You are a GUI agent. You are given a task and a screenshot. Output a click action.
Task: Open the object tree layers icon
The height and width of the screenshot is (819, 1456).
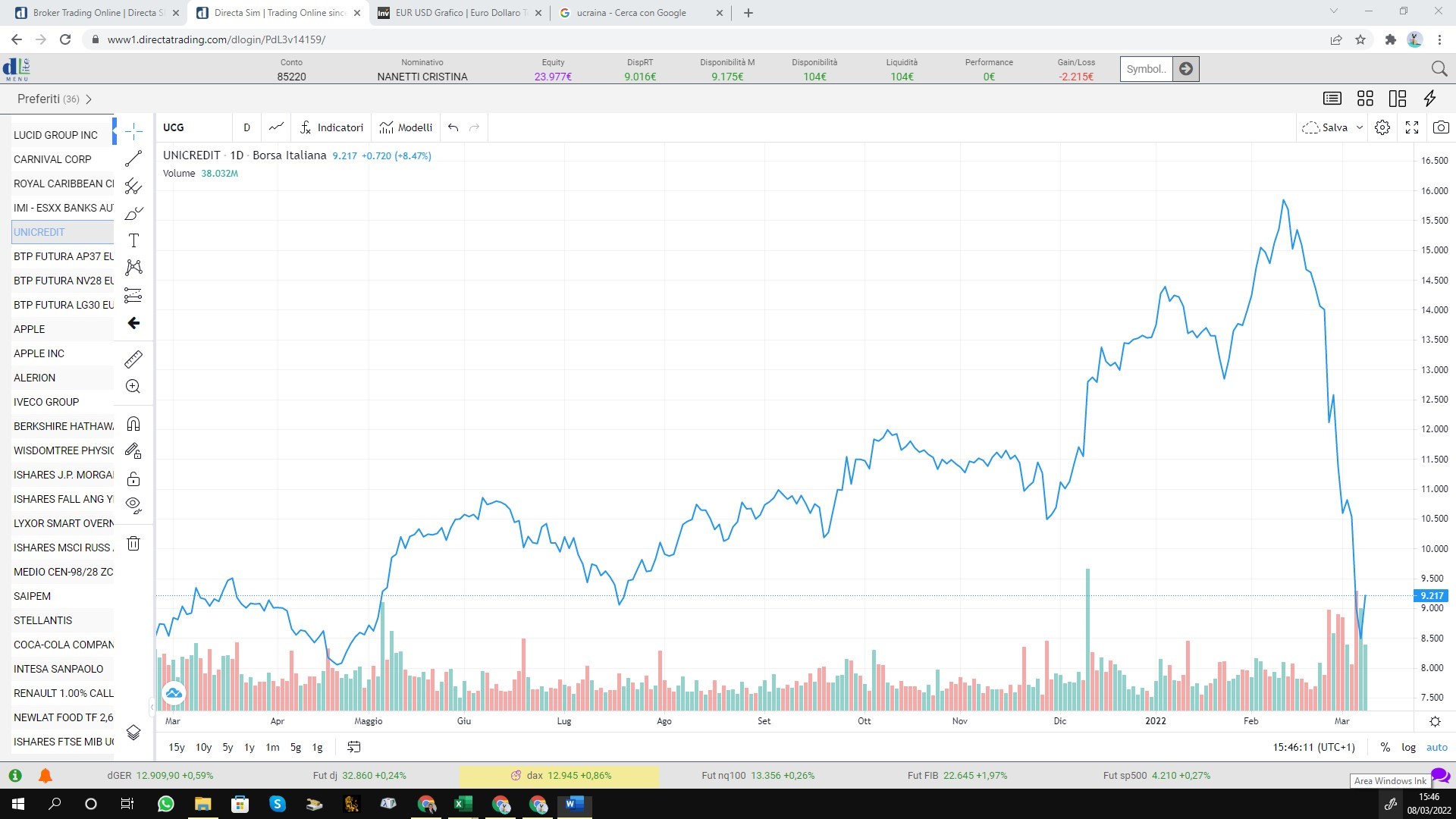(x=133, y=732)
